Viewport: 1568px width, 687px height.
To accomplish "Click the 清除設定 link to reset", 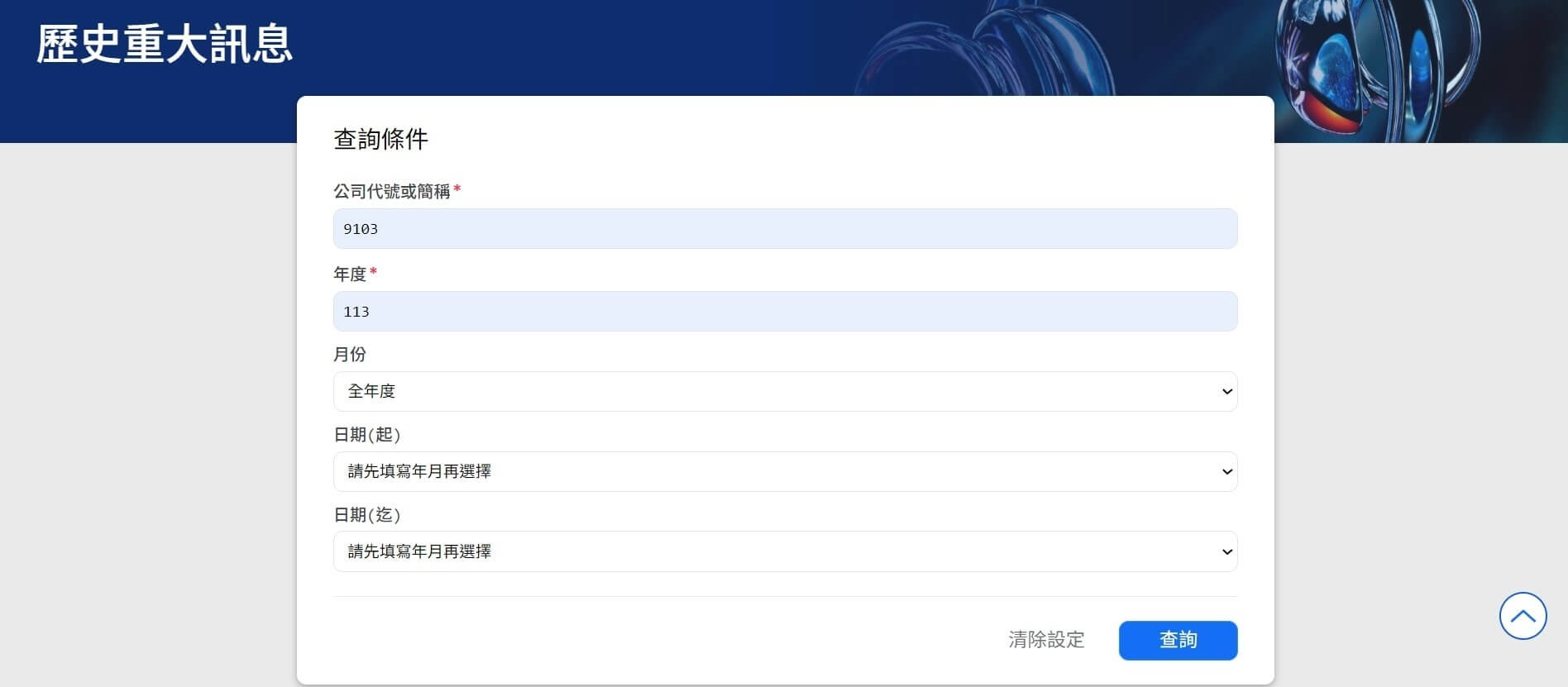I will tap(1046, 640).
